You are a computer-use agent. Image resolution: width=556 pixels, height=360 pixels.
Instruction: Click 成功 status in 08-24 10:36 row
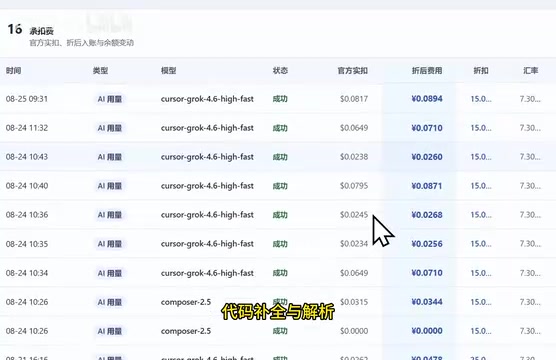pos(280,215)
